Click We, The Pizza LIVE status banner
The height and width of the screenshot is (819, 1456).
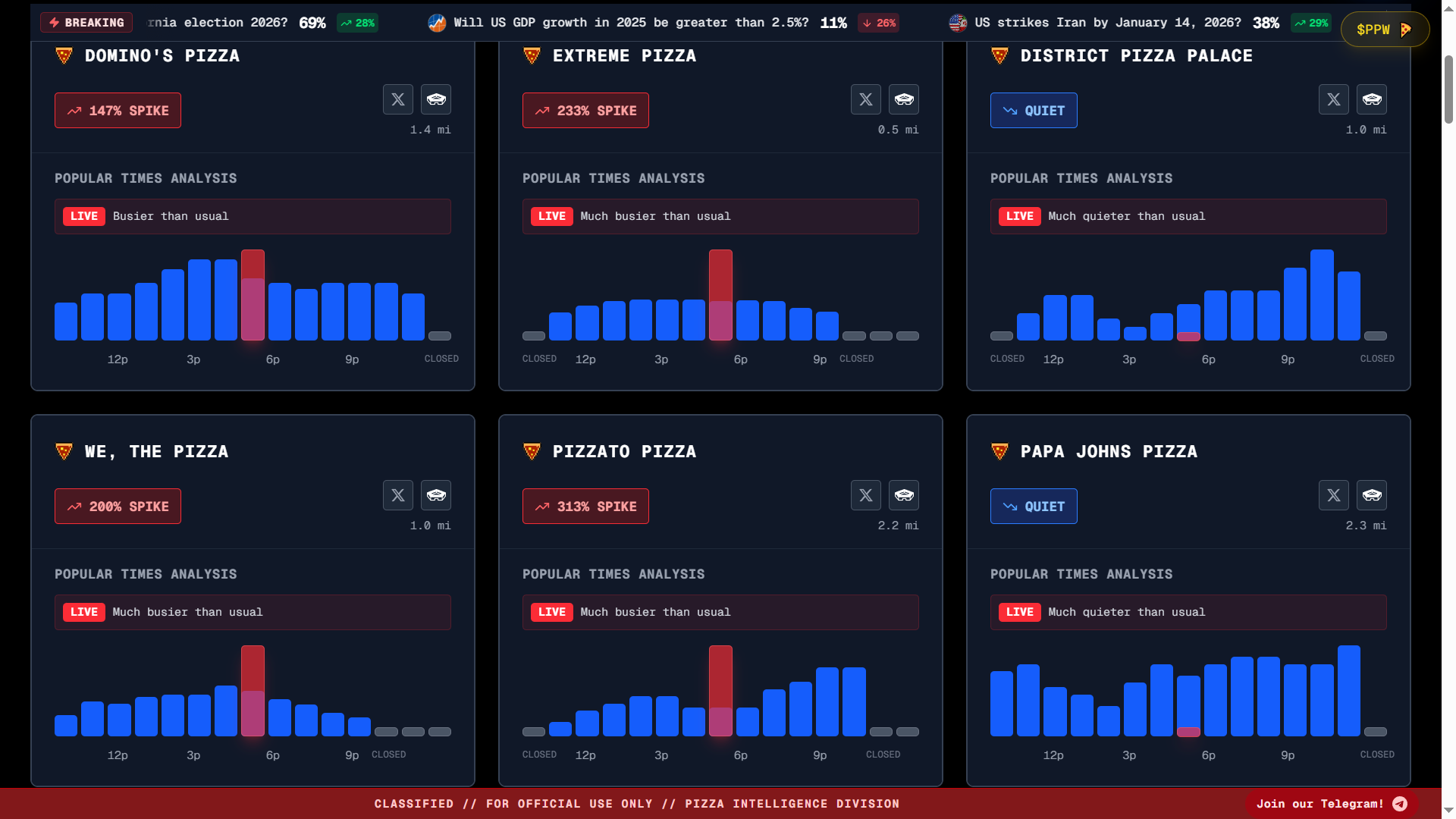tap(253, 612)
